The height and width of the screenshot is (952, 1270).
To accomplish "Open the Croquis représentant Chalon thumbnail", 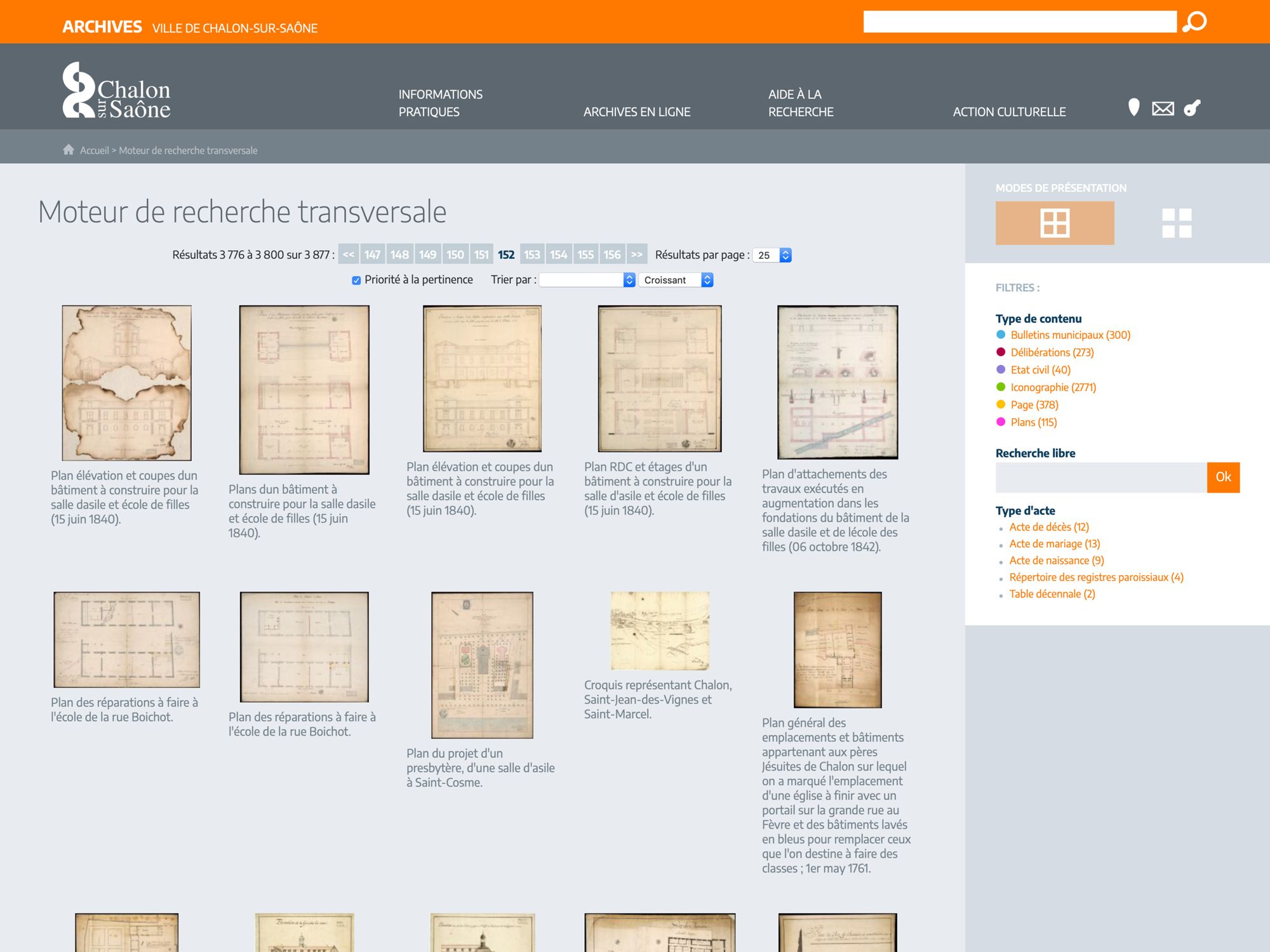I will point(659,630).
